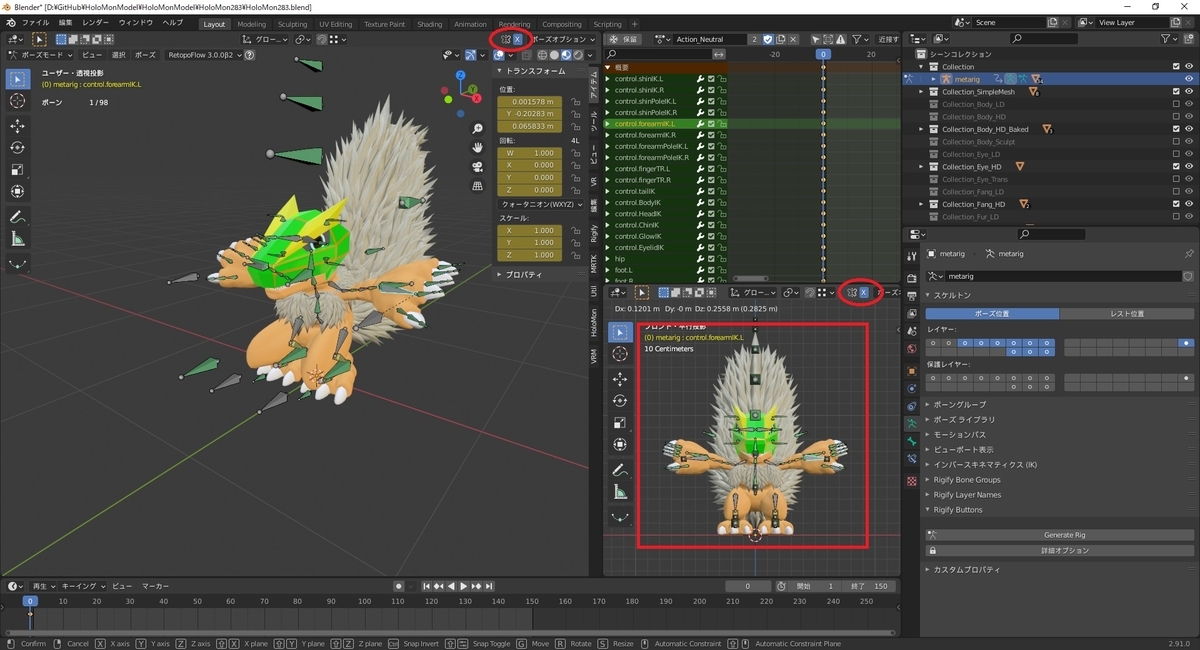1200x650 pixels.
Task: Click the pan hand icon in the main viewport
Action: pos(478,148)
